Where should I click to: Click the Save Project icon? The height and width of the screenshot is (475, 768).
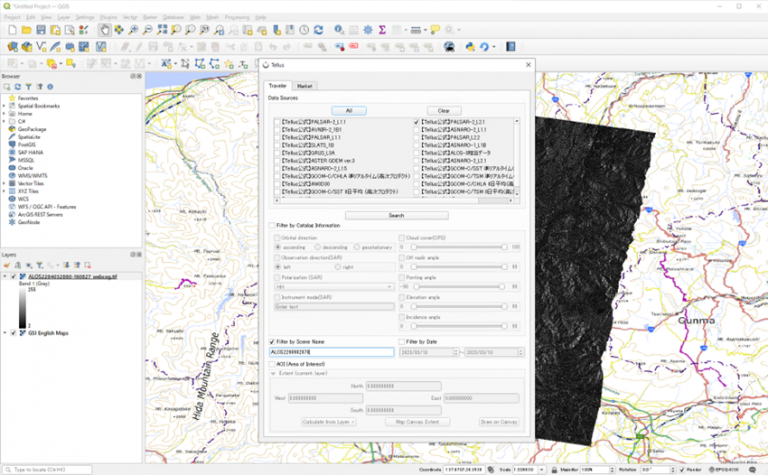(41, 30)
